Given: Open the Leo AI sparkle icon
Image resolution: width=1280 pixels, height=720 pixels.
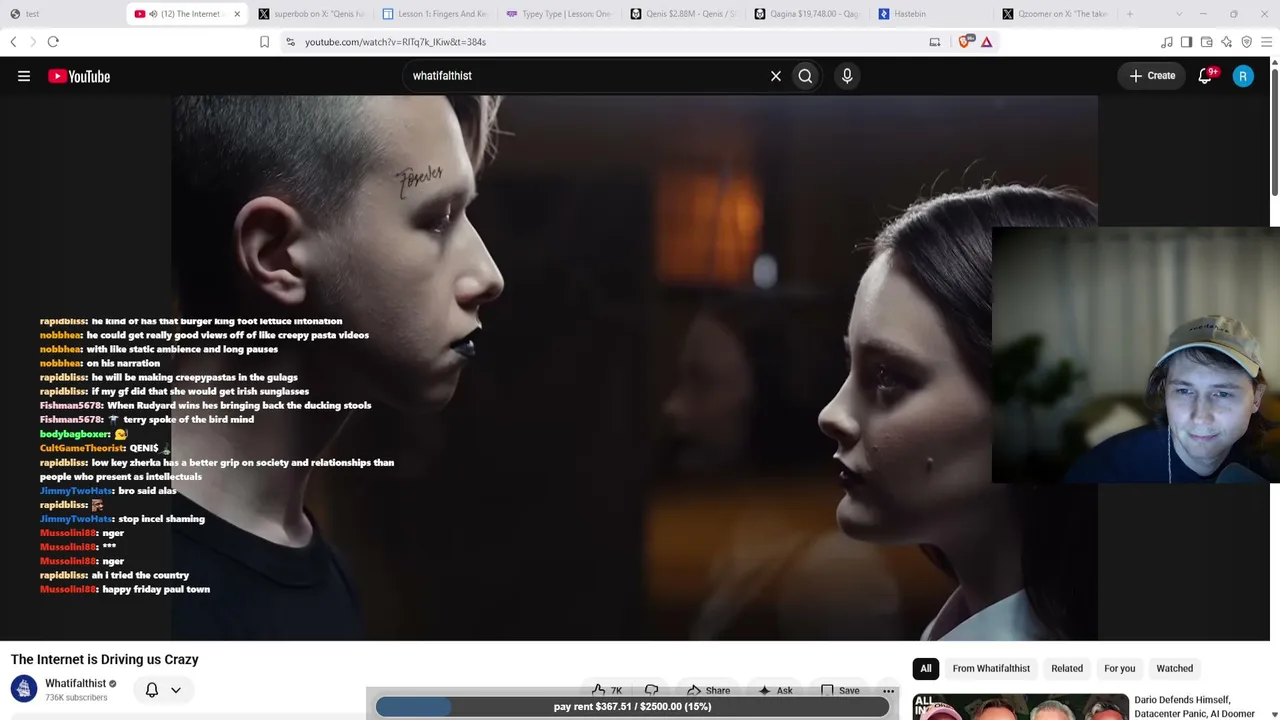Looking at the screenshot, I should 1227,42.
